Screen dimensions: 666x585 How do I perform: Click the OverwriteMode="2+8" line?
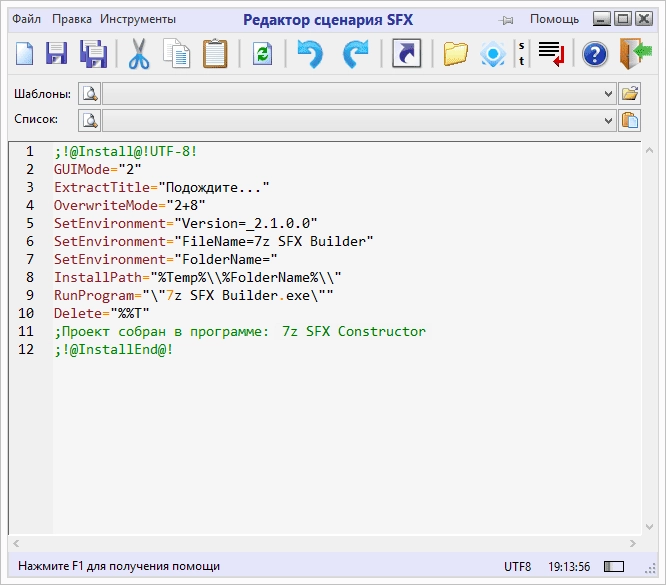129,205
